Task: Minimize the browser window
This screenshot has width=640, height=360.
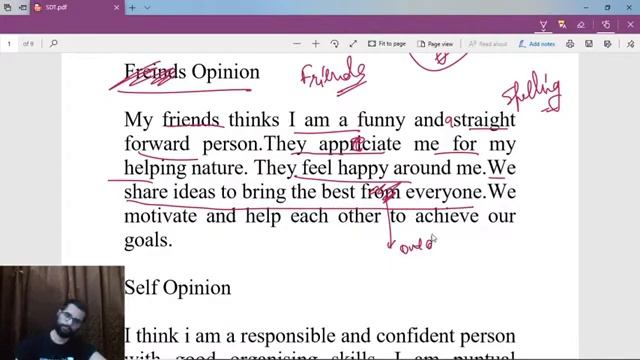Action: pos(586,7)
